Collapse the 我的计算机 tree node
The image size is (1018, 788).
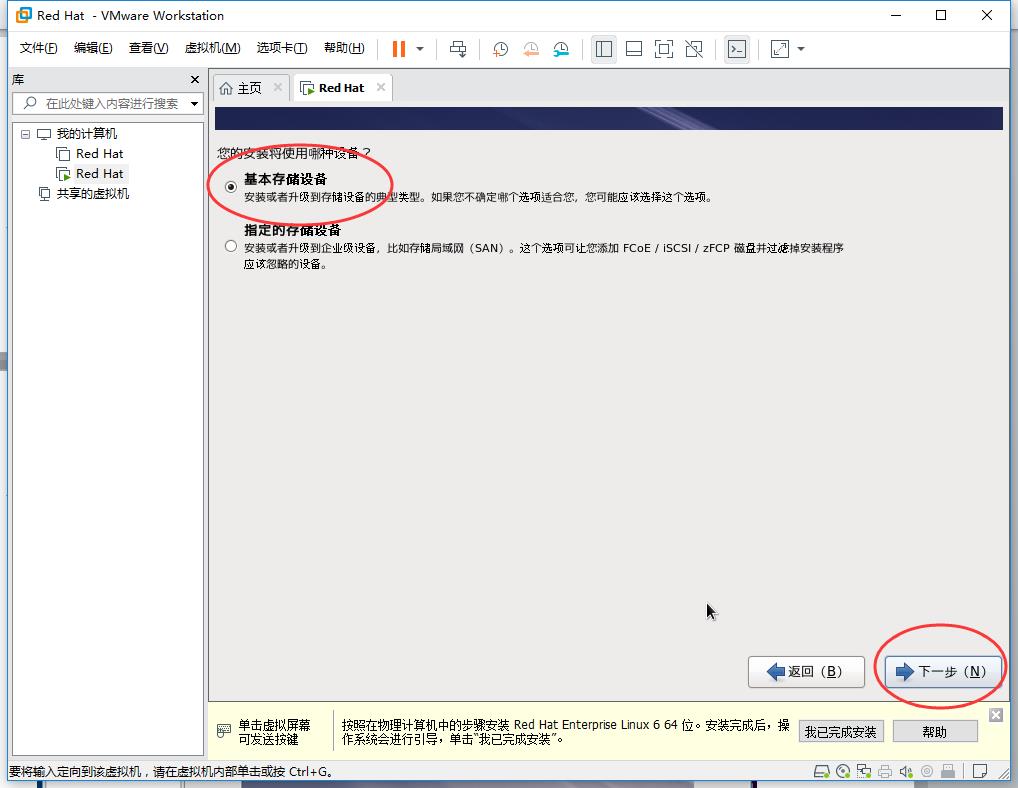[25, 134]
